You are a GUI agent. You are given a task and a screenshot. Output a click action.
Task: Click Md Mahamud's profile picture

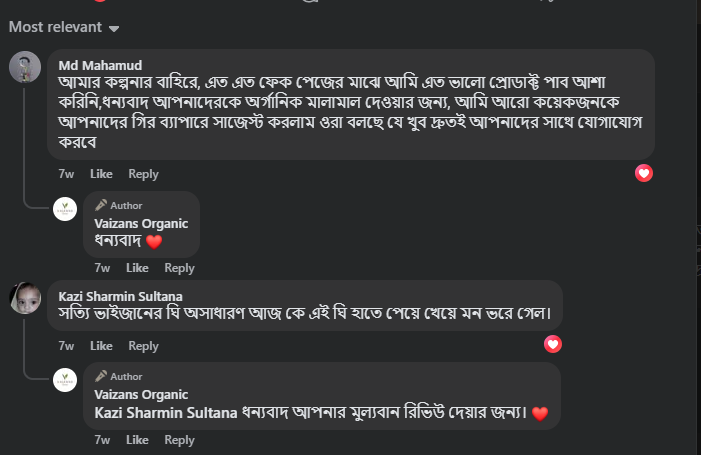(24, 67)
